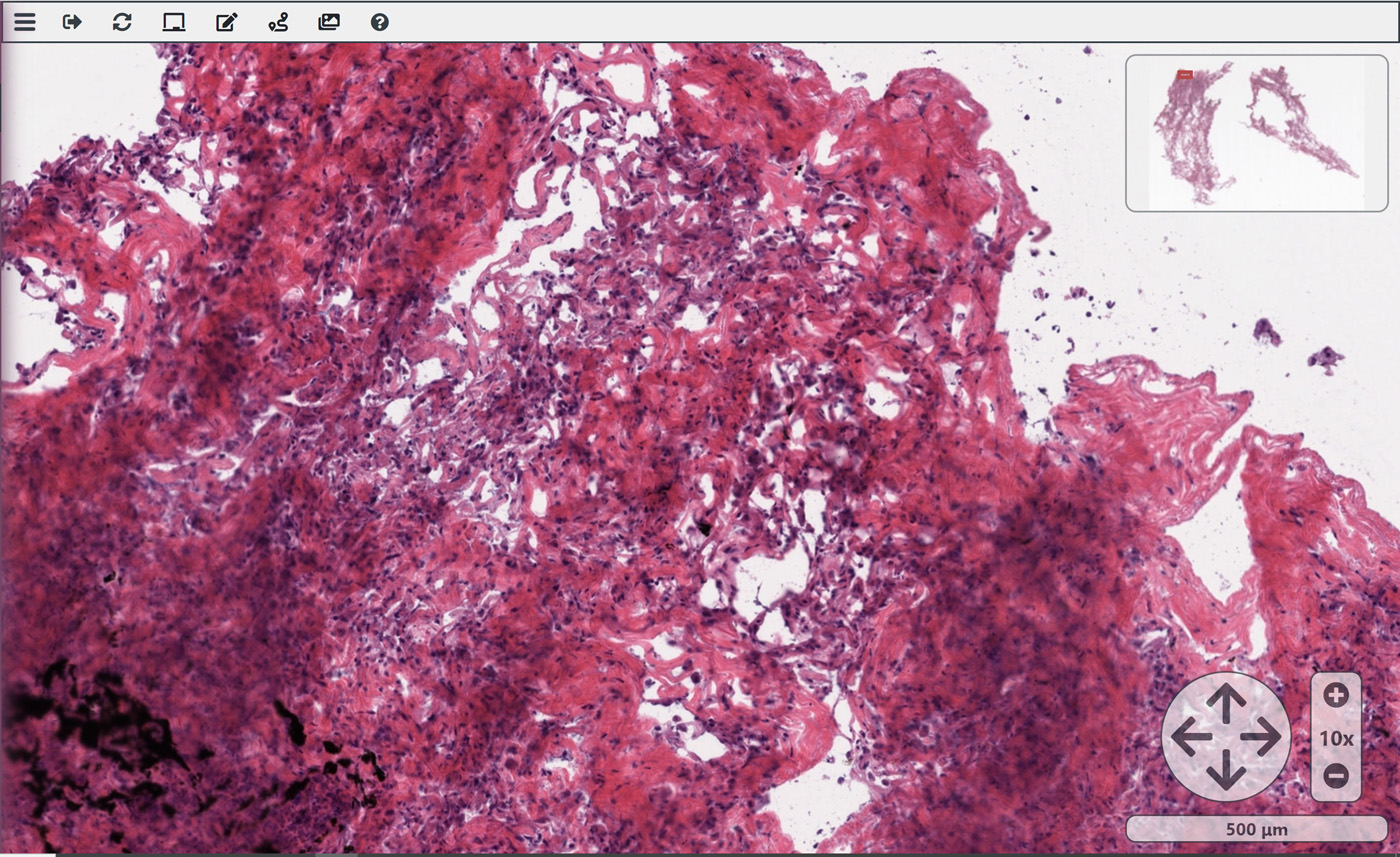The image size is (1400, 857).
Task: Refresh the slide view
Action: tap(122, 22)
